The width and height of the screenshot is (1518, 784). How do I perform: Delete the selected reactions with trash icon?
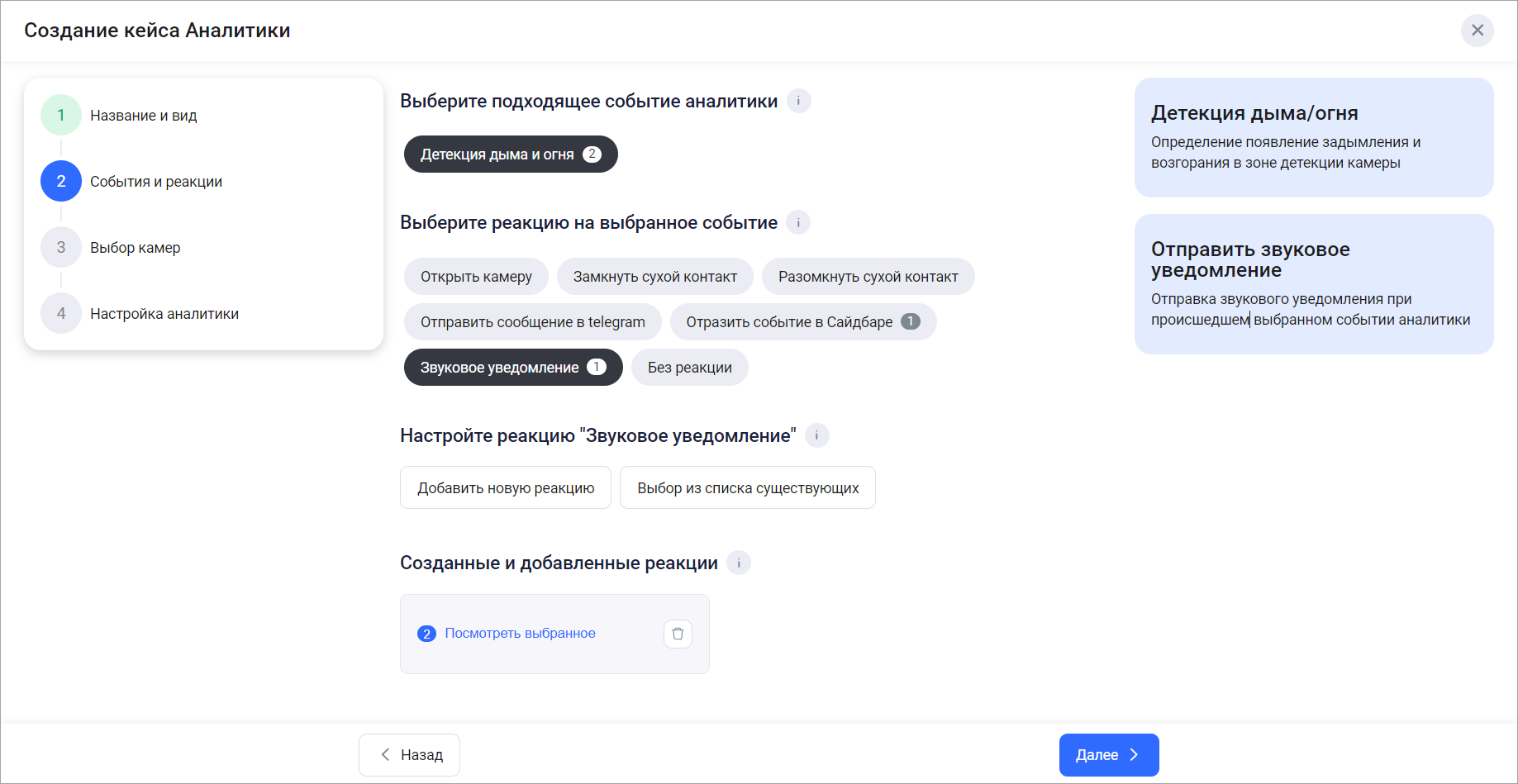tap(678, 634)
